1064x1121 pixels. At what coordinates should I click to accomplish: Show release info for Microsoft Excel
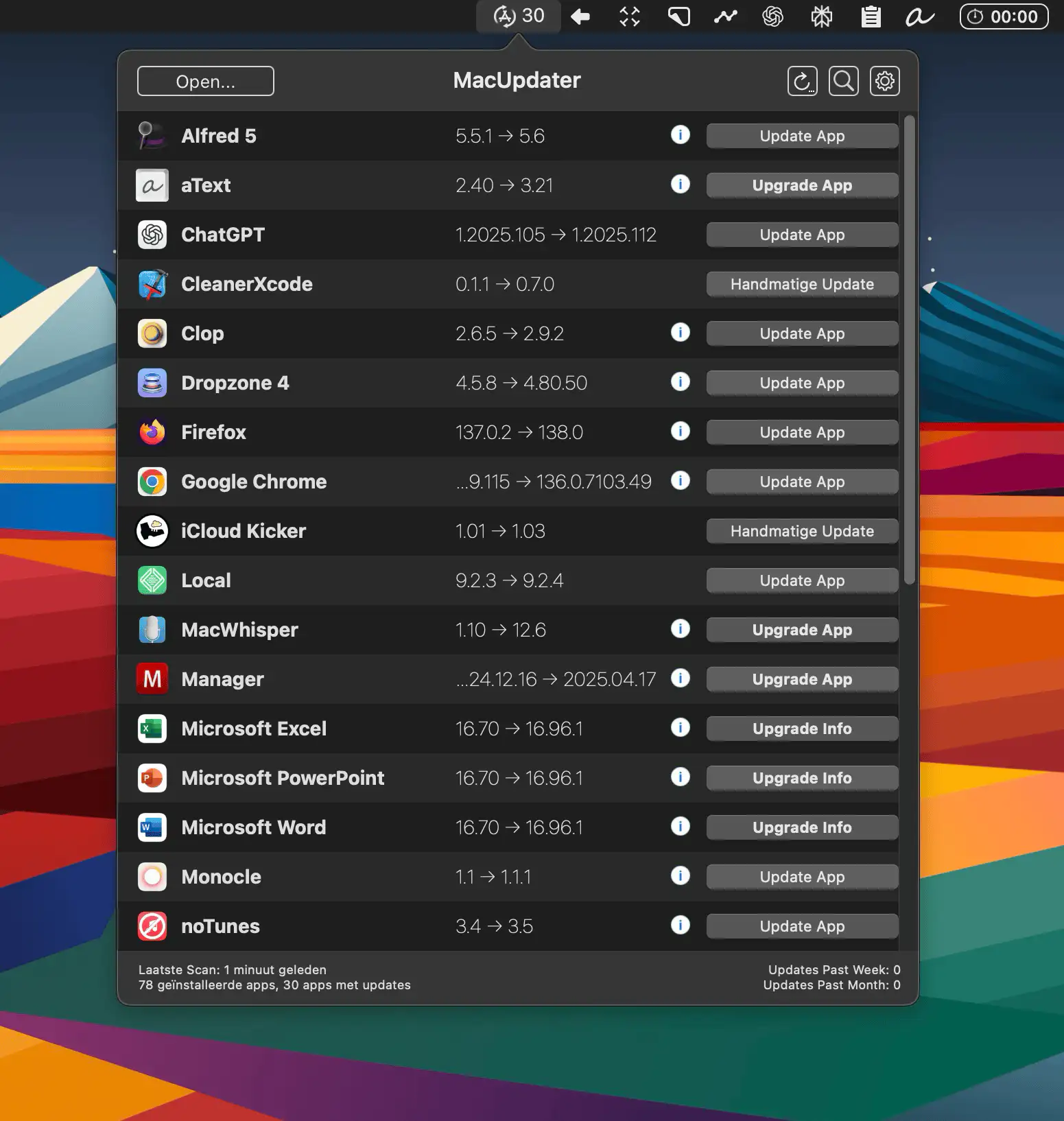680,727
